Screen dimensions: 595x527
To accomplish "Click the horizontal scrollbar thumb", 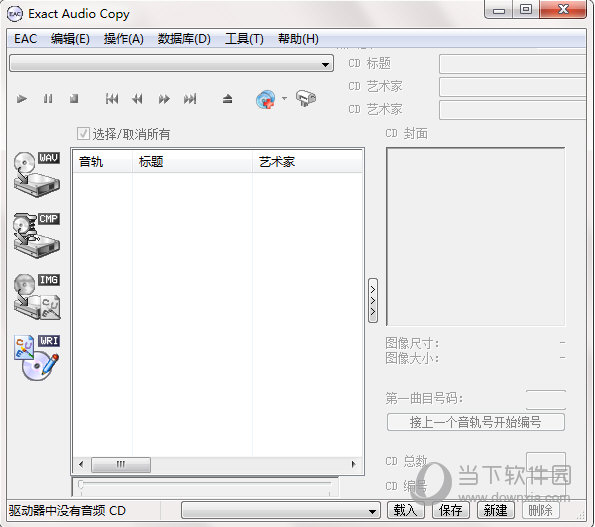I will click(121, 464).
